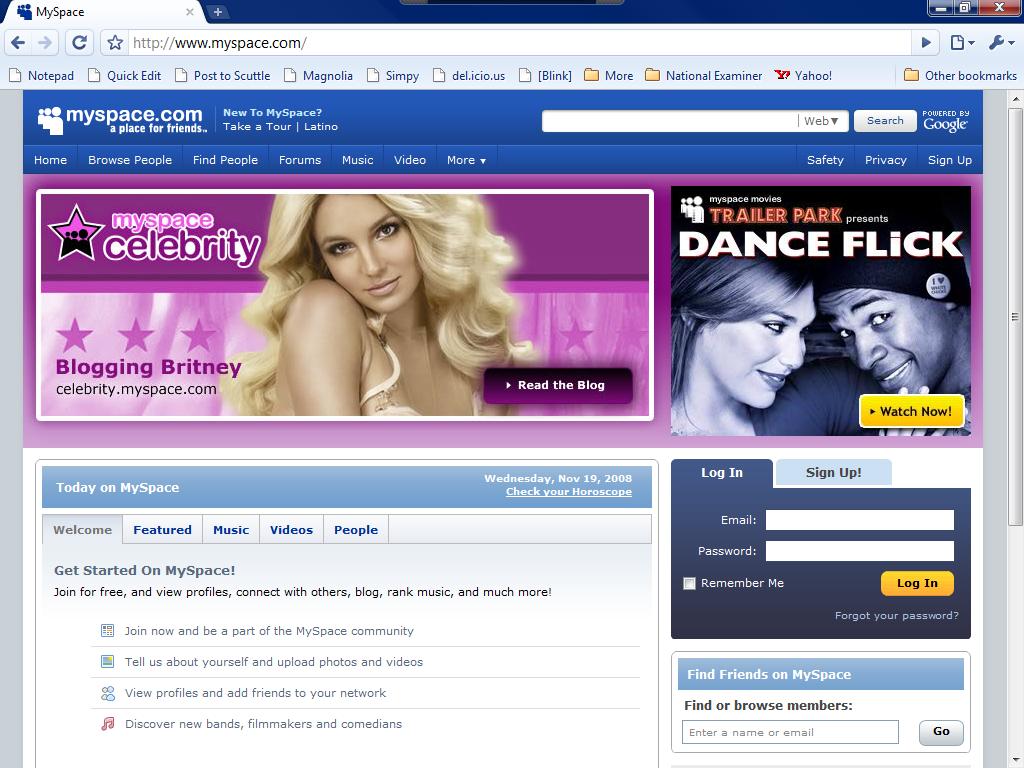Click the Go button for finding members
This screenshot has width=1024, height=768.
pyautogui.click(x=941, y=732)
